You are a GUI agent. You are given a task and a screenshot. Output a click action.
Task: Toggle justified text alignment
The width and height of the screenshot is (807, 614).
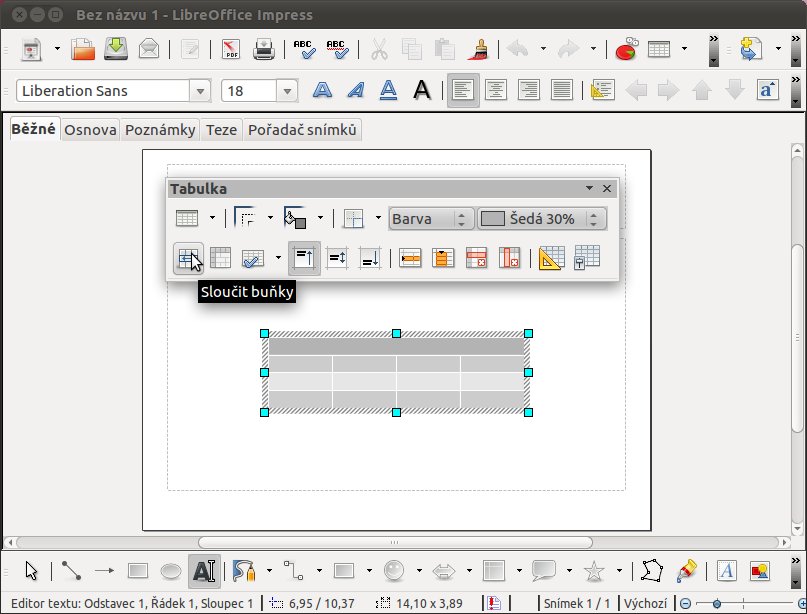(x=562, y=91)
